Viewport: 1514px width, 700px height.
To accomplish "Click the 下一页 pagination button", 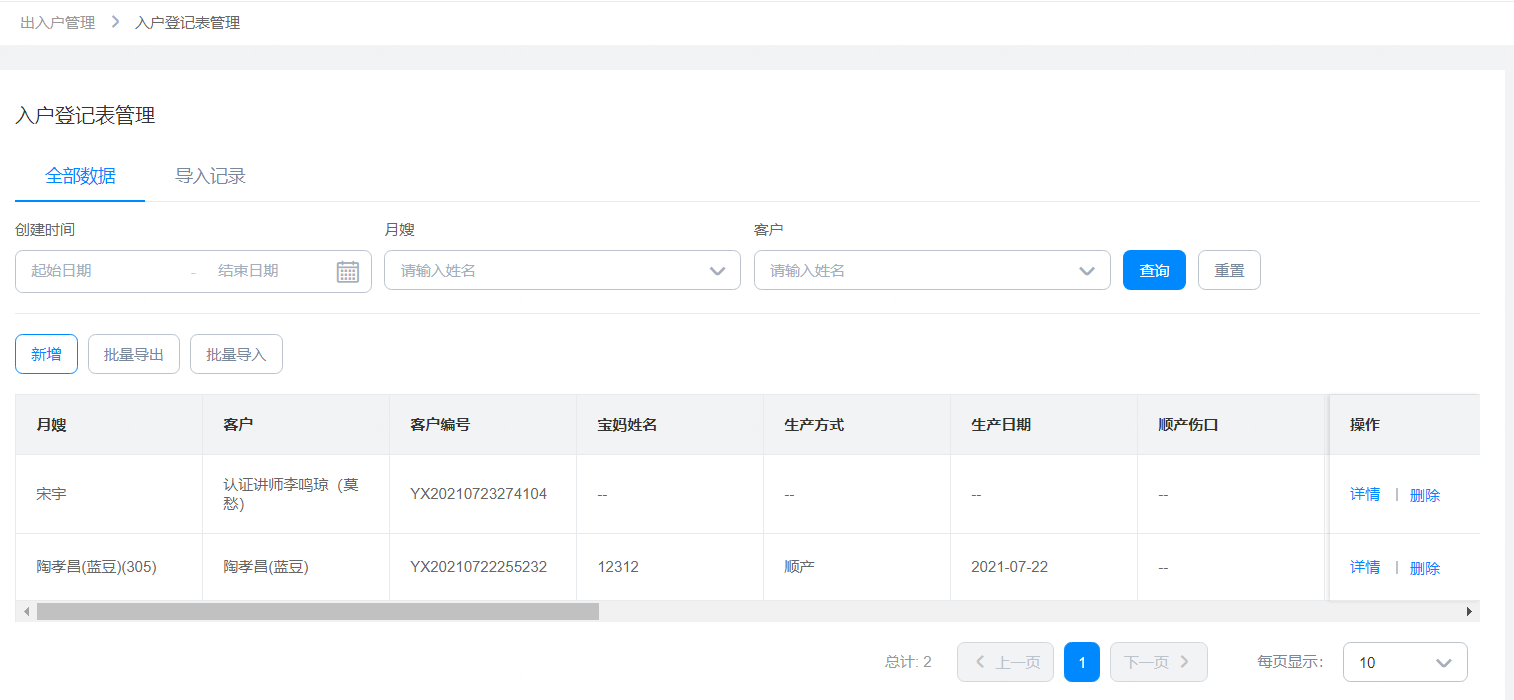I will [x=1159, y=662].
